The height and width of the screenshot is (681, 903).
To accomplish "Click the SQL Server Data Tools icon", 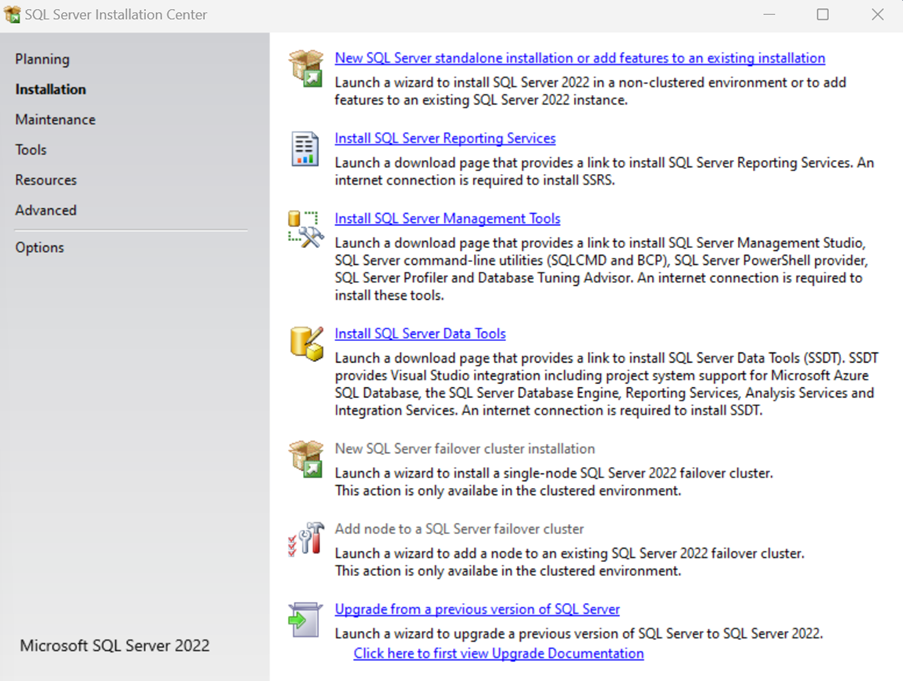I will click(x=305, y=343).
